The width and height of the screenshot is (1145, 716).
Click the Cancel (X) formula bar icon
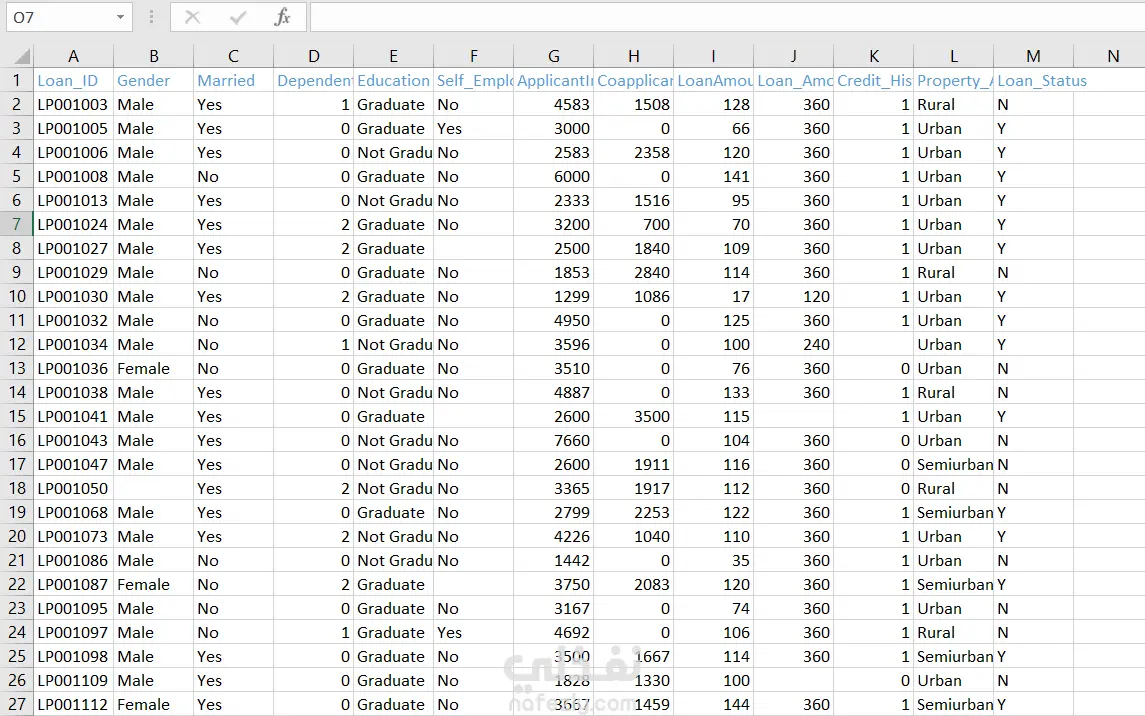tap(193, 17)
